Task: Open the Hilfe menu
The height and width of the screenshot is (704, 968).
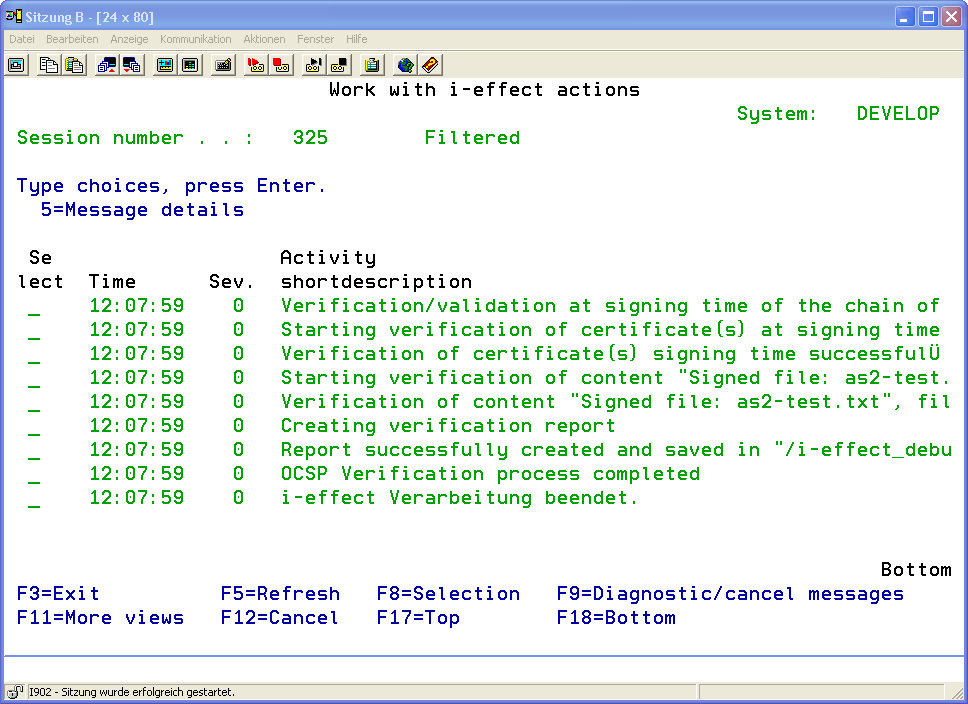Action: pos(356,39)
